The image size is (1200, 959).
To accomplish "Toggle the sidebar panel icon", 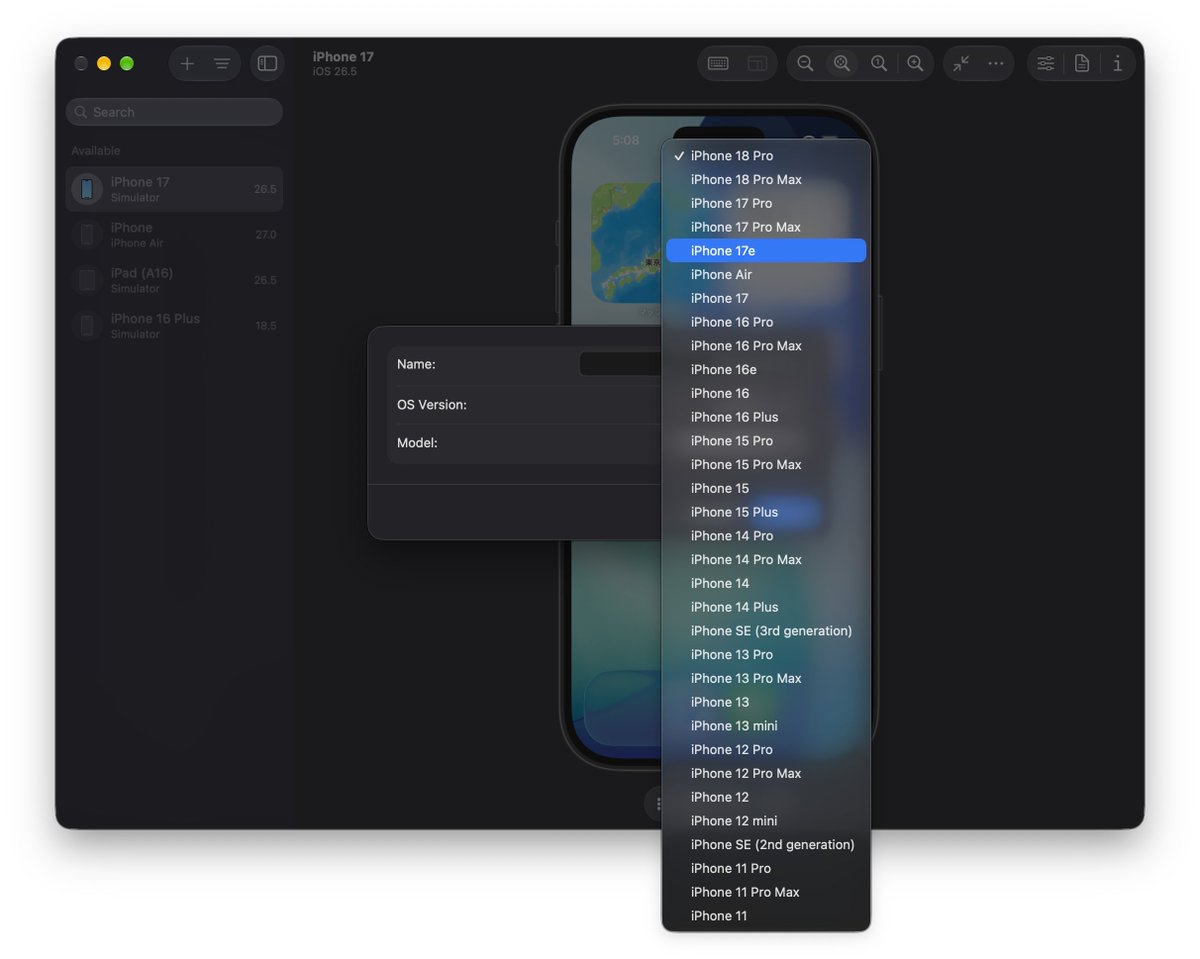I will point(267,64).
